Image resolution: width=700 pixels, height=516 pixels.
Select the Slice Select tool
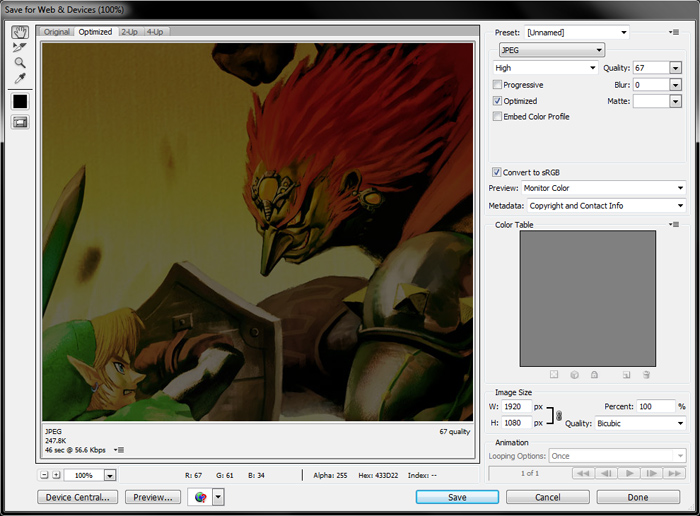[x=20, y=47]
